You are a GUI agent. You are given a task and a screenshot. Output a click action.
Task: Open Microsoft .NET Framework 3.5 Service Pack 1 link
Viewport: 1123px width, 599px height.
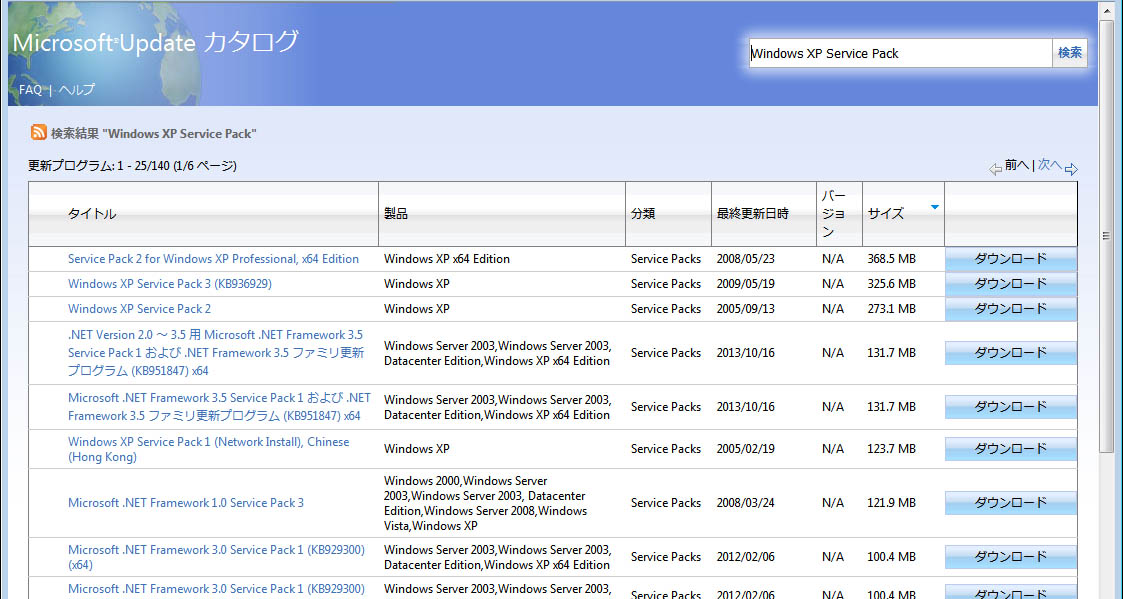tap(219, 406)
